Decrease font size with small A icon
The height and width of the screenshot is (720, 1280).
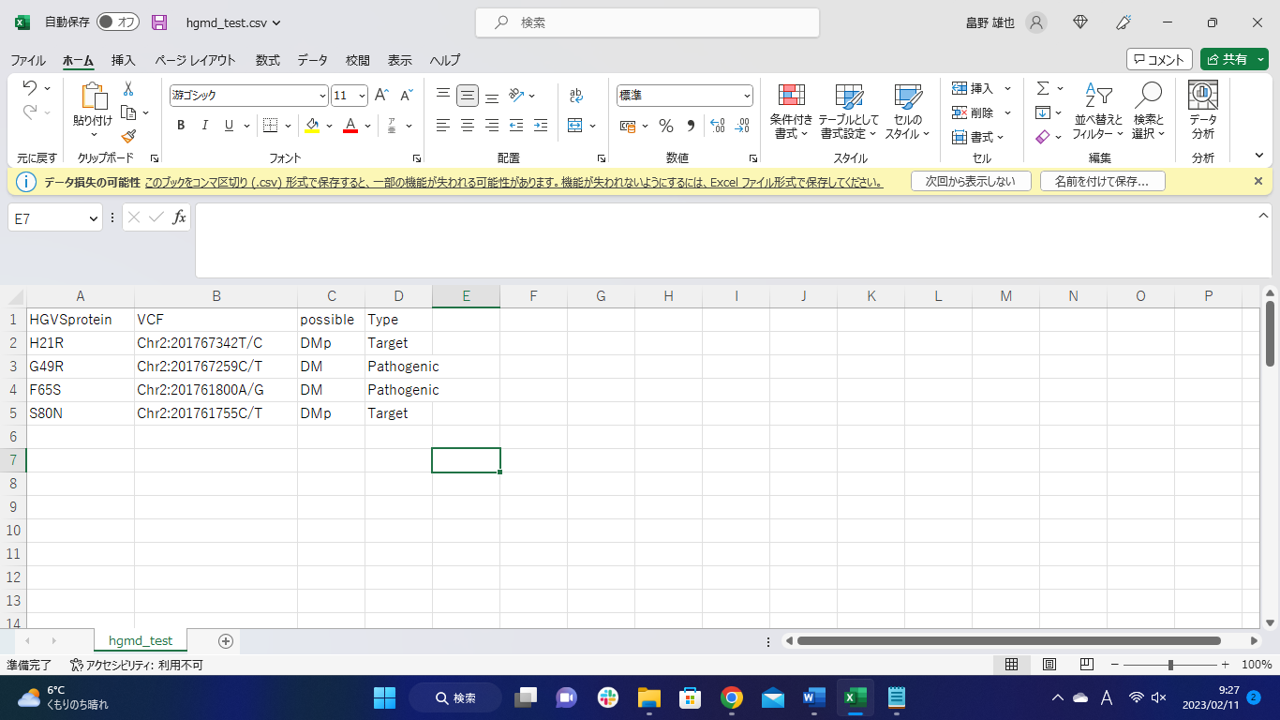tap(406, 96)
